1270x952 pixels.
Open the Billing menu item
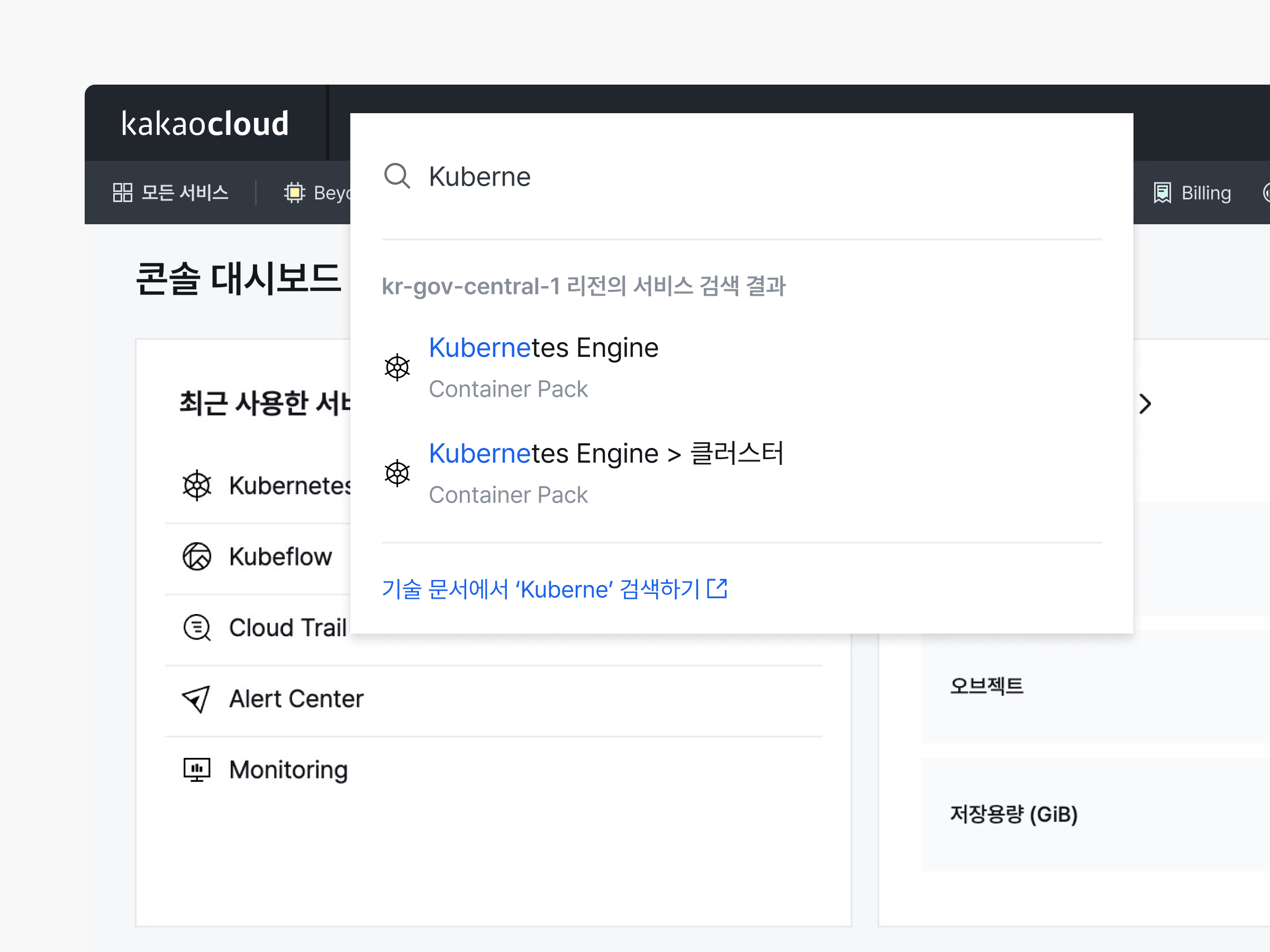coord(1193,193)
